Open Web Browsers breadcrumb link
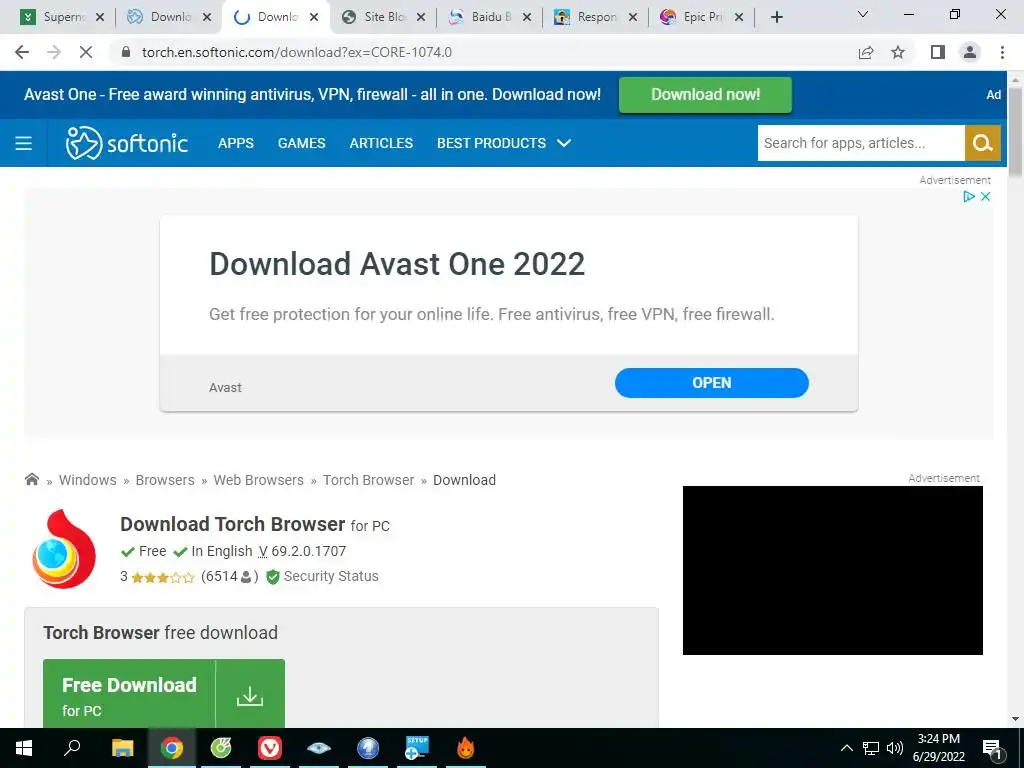 pos(259,480)
